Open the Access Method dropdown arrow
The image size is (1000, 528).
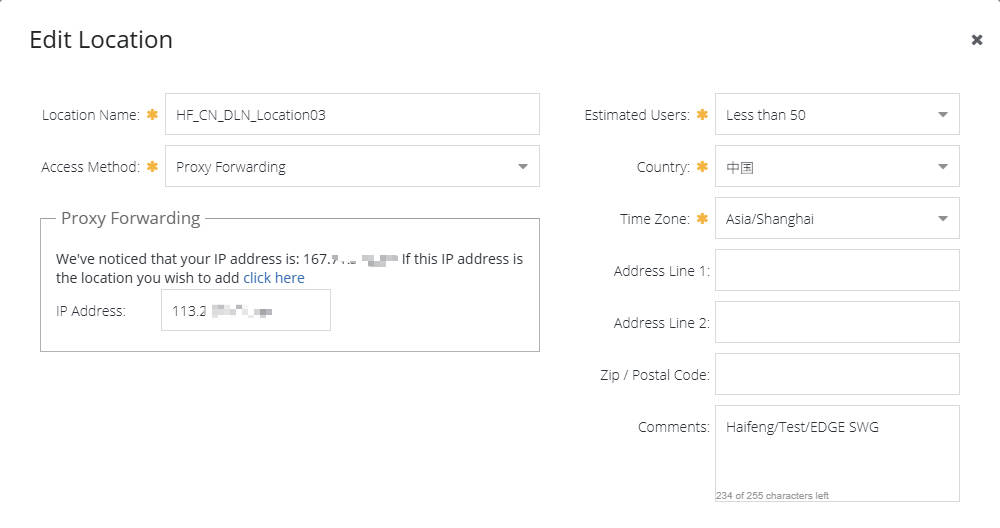pos(523,166)
